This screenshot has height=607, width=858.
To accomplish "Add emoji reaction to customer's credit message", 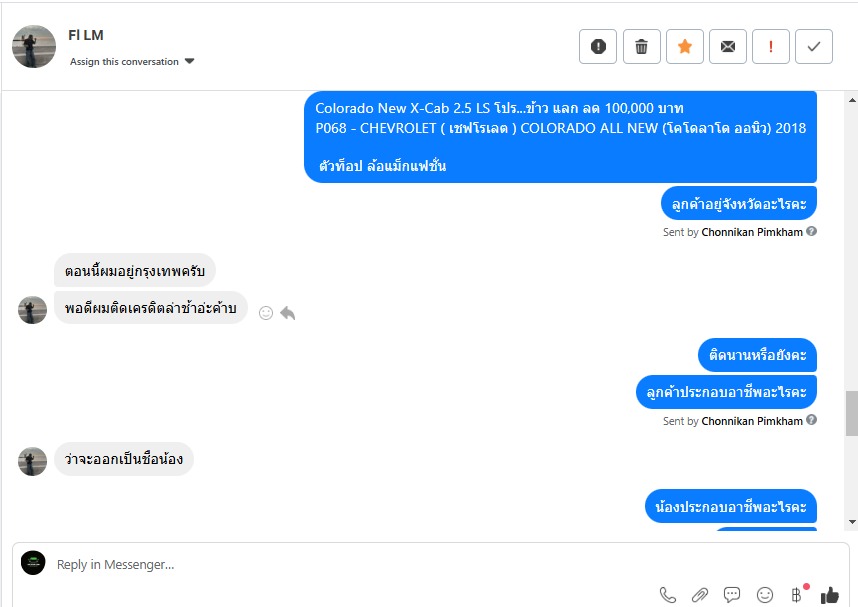I will pyautogui.click(x=266, y=313).
